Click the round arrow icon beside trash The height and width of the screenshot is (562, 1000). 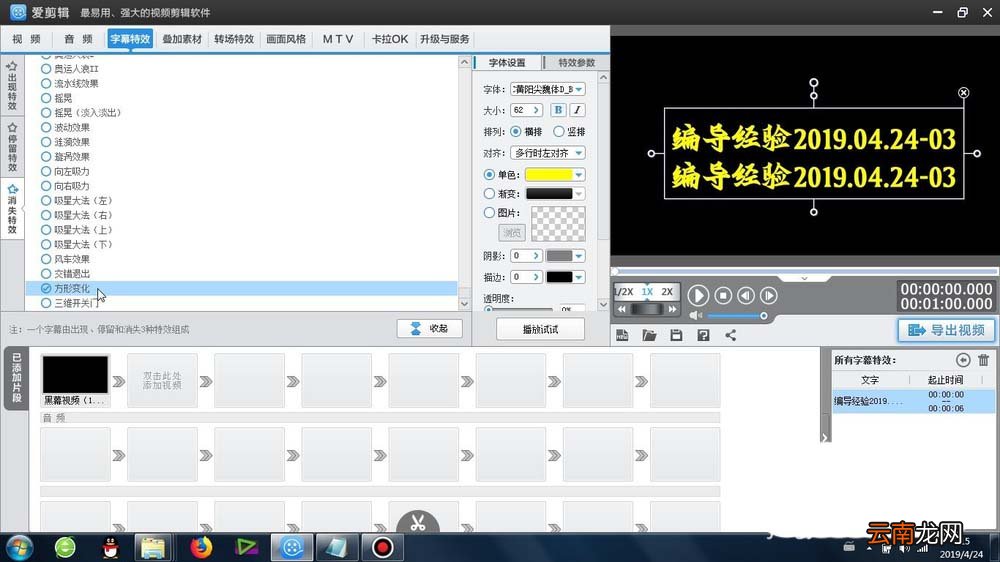tap(963, 360)
